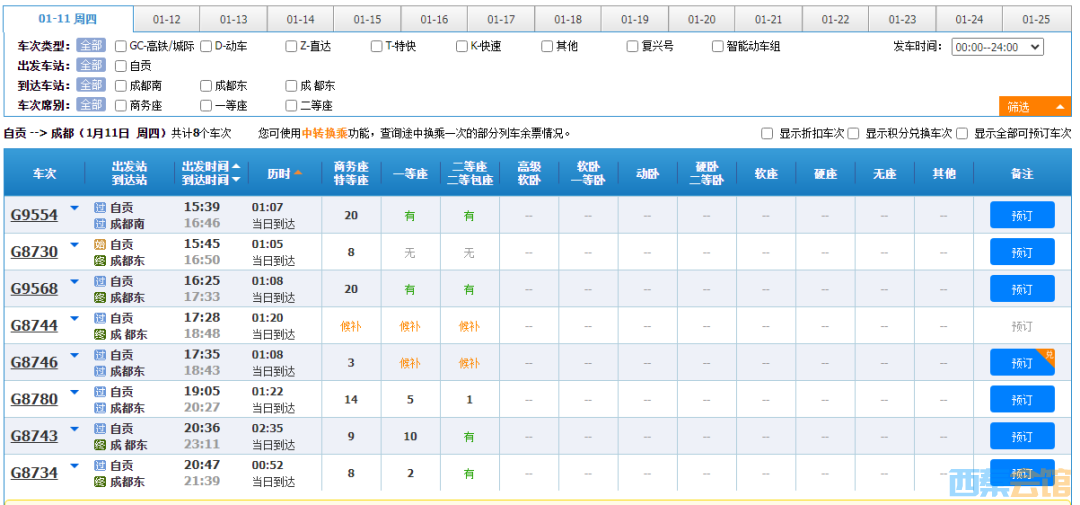Tick the 显示全部可预订车次 checkbox
The height and width of the screenshot is (505, 1080).
[964, 133]
